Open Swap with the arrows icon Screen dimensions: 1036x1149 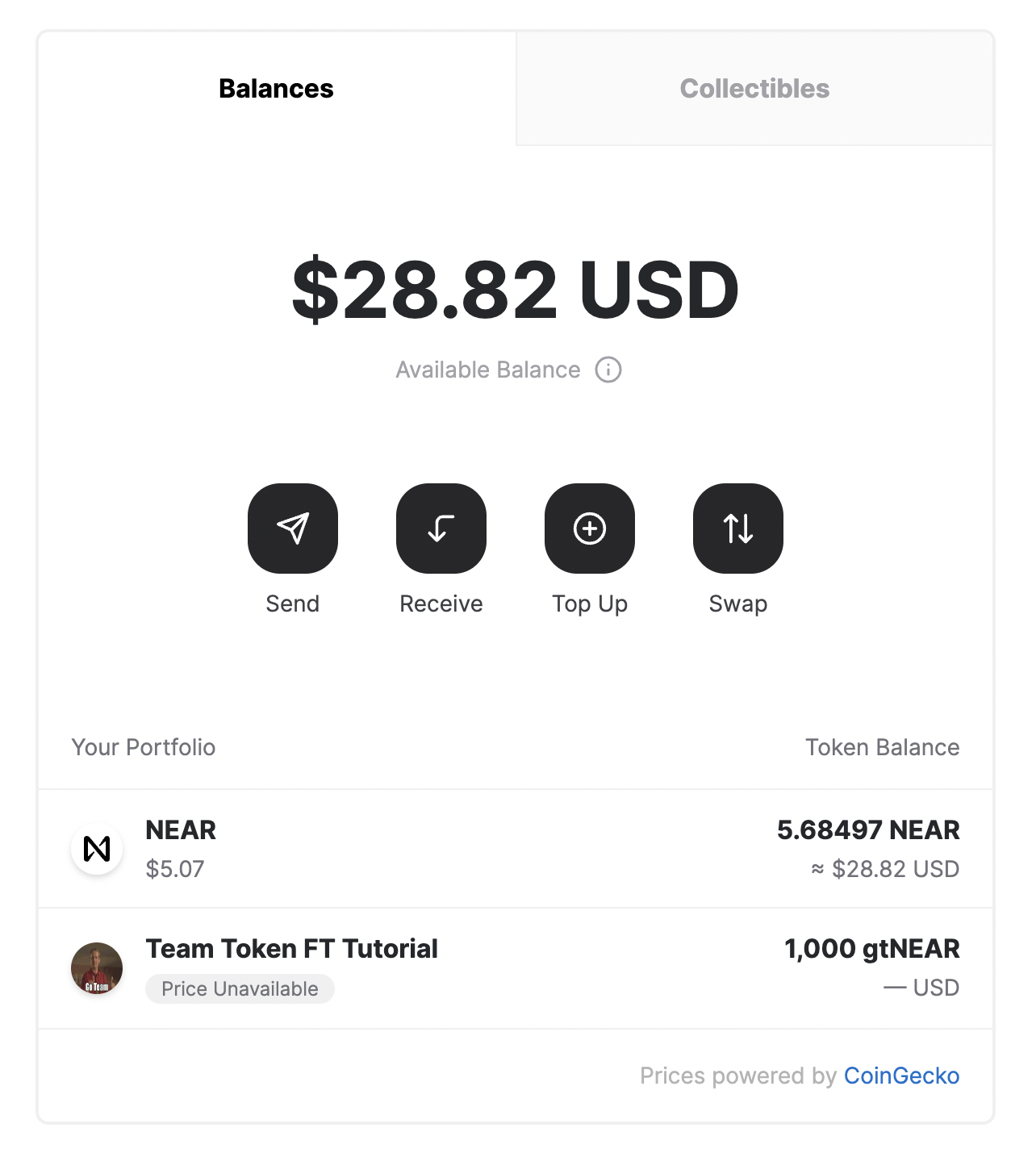[x=738, y=529]
